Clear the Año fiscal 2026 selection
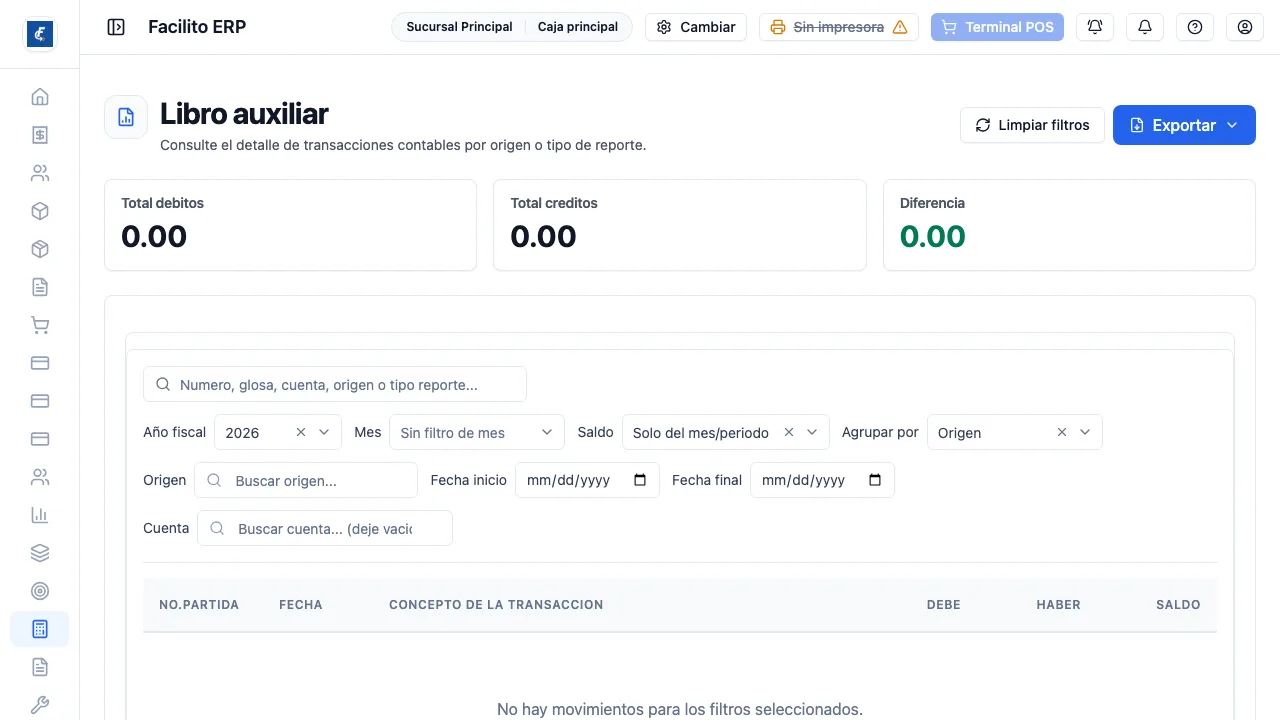Viewport: 1280px width, 720px height. click(301, 432)
